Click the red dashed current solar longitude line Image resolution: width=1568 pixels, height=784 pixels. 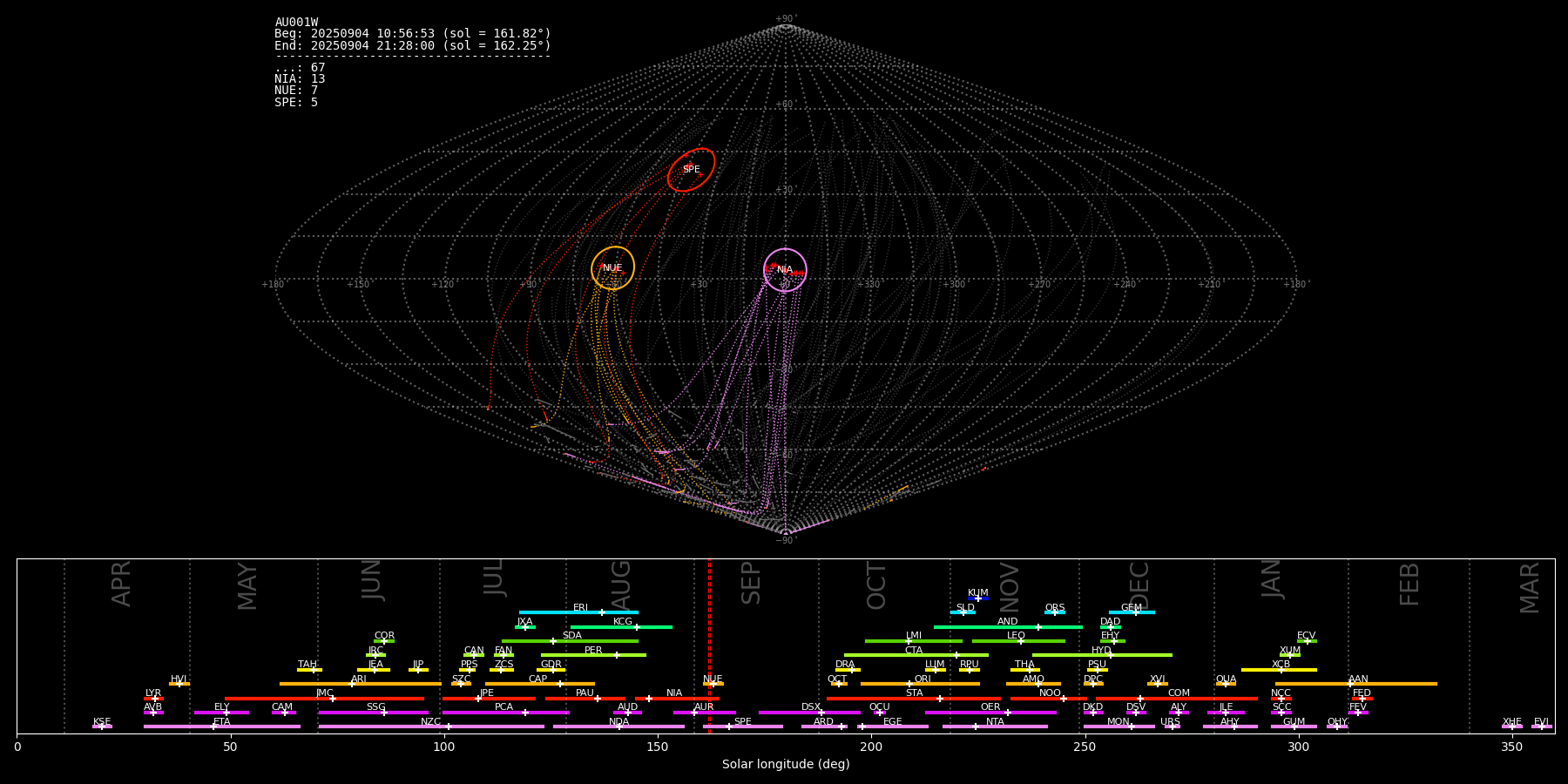(709, 645)
